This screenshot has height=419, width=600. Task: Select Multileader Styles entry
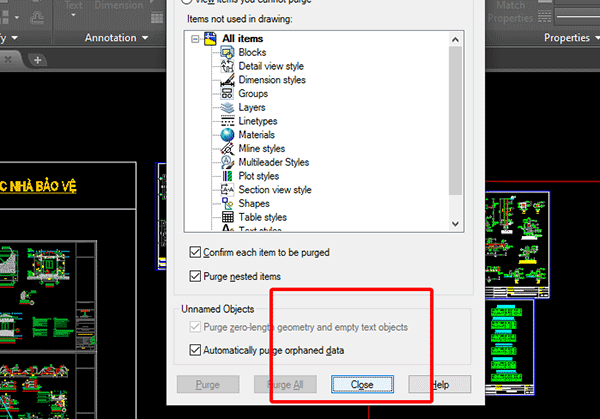click(x=274, y=162)
